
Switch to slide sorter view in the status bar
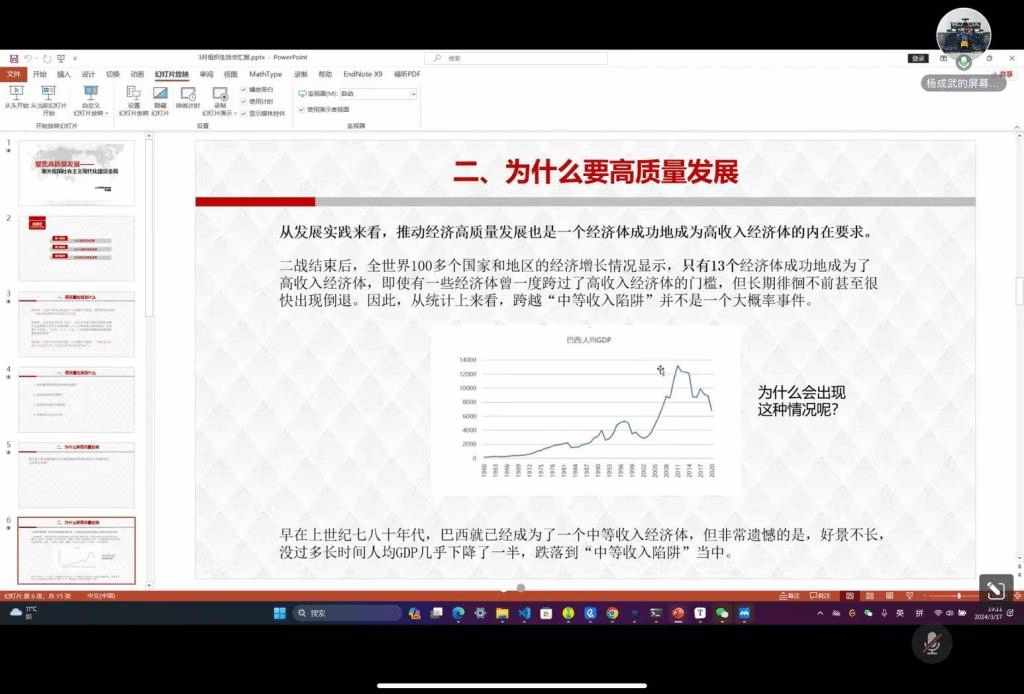(x=869, y=595)
